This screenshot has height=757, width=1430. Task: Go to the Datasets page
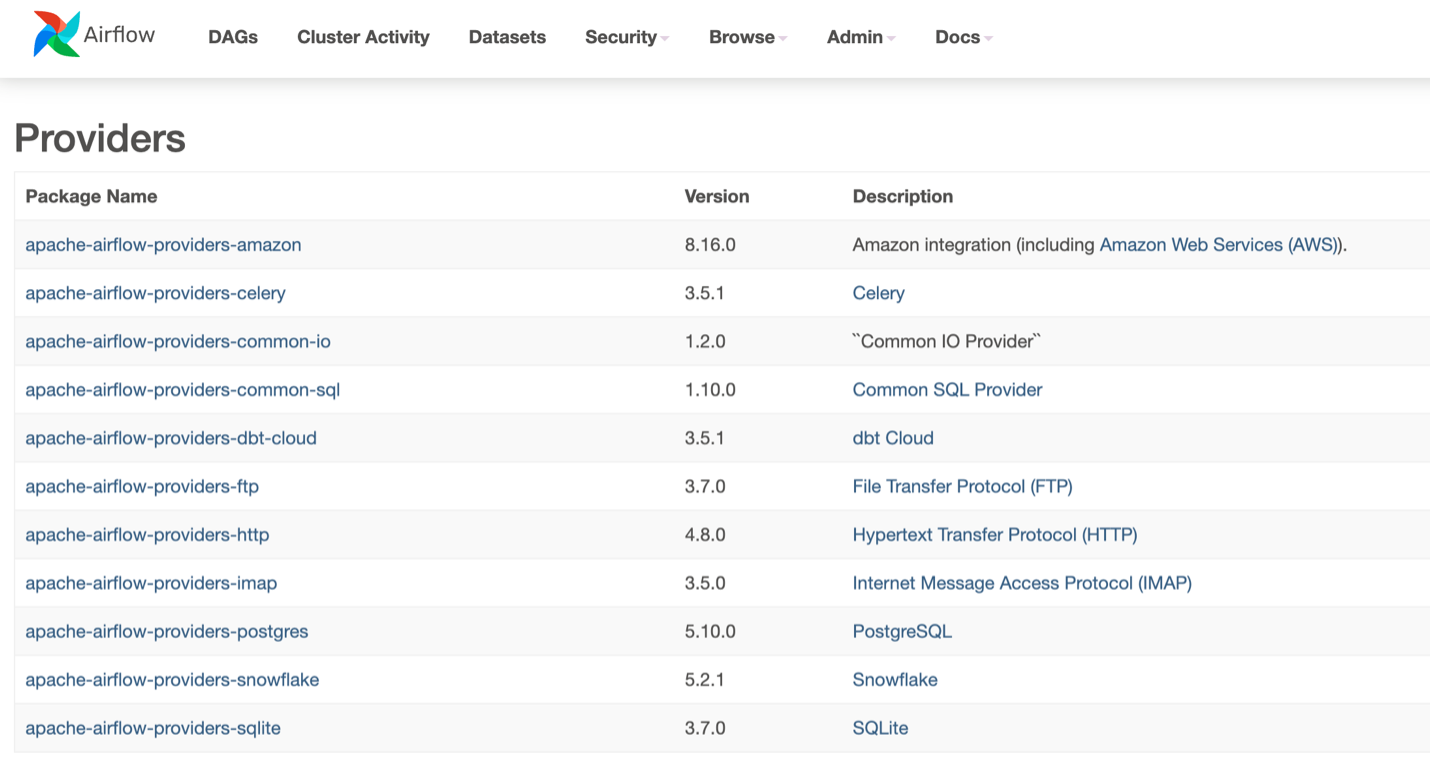point(507,37)
